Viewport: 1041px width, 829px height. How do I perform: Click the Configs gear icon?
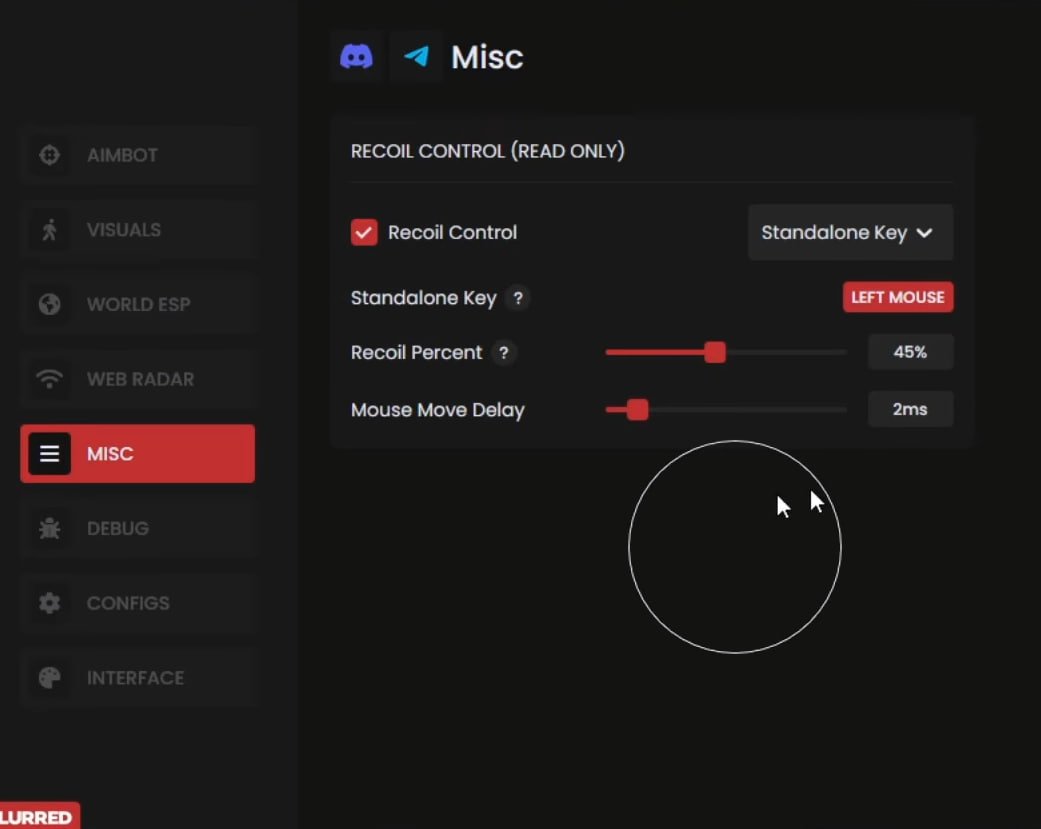pyautogui.click(x=49, y=603)
